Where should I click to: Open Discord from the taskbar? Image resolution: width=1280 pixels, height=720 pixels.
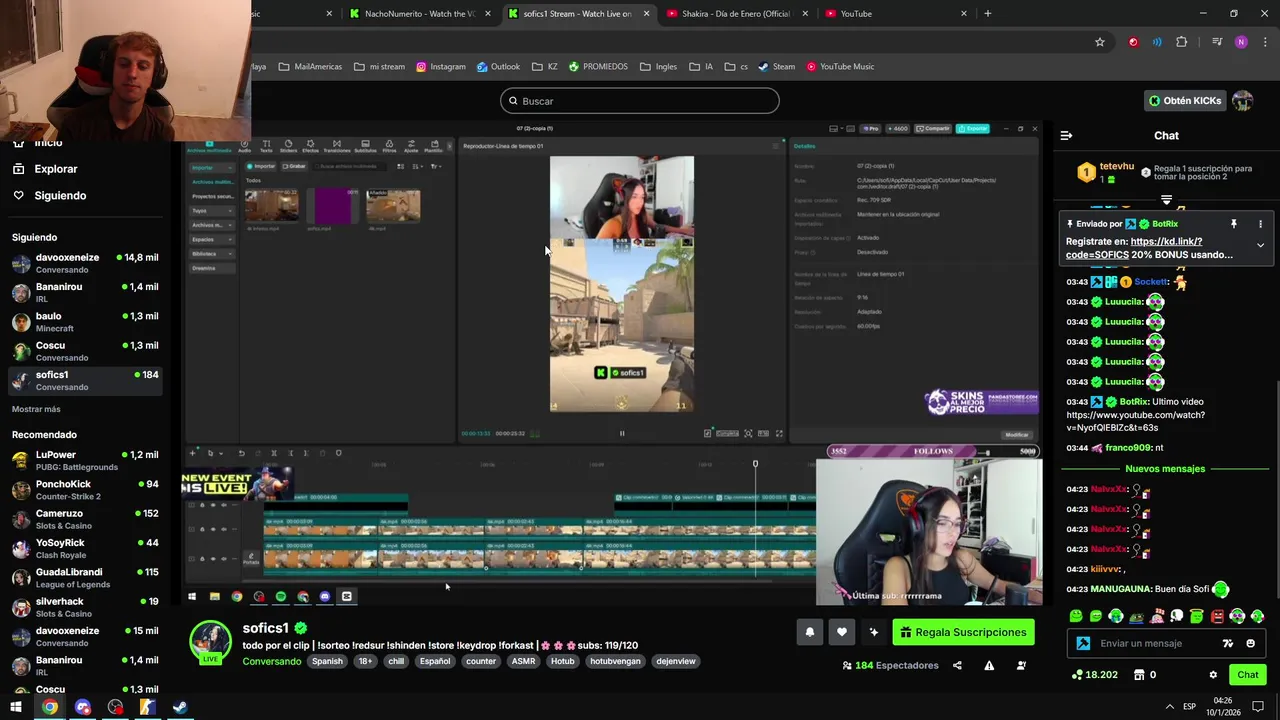83,707
